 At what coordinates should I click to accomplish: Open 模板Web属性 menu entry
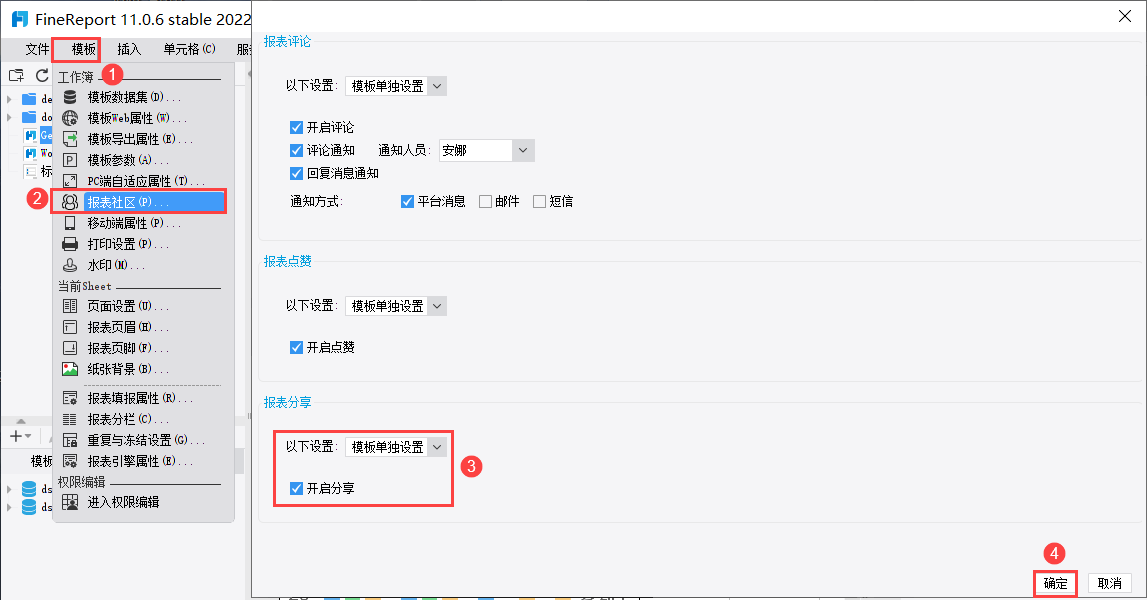[x=132, y=118]
